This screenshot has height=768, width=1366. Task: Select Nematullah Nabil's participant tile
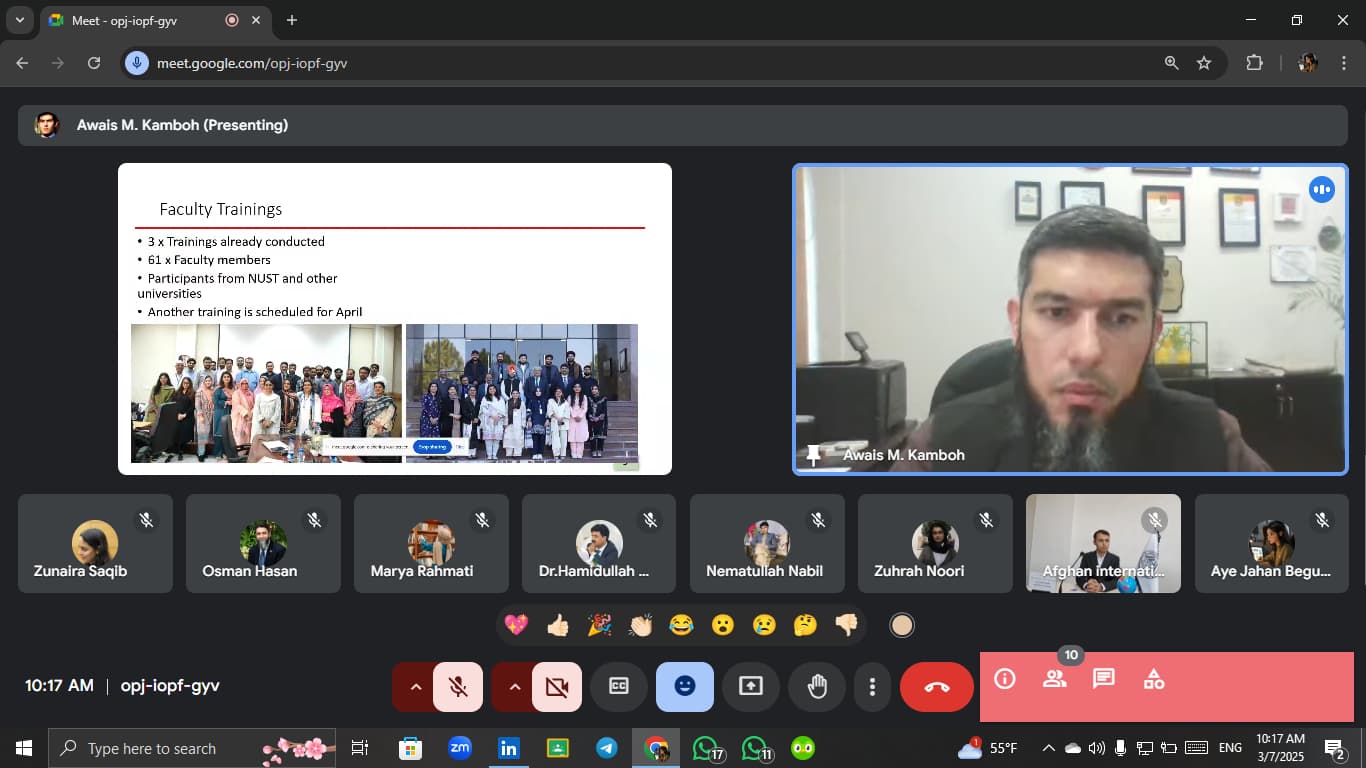[767, 543]
